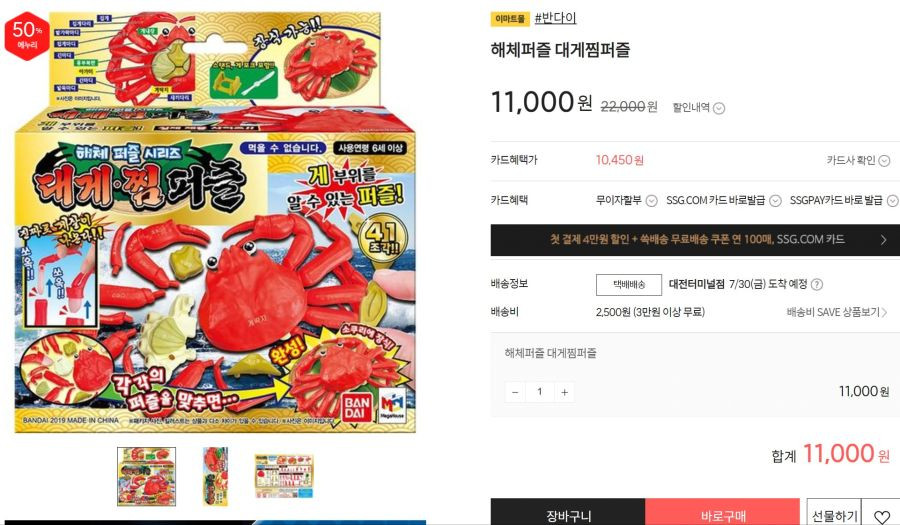Select third back-of-box thumbnail

[x=284, y=476]
